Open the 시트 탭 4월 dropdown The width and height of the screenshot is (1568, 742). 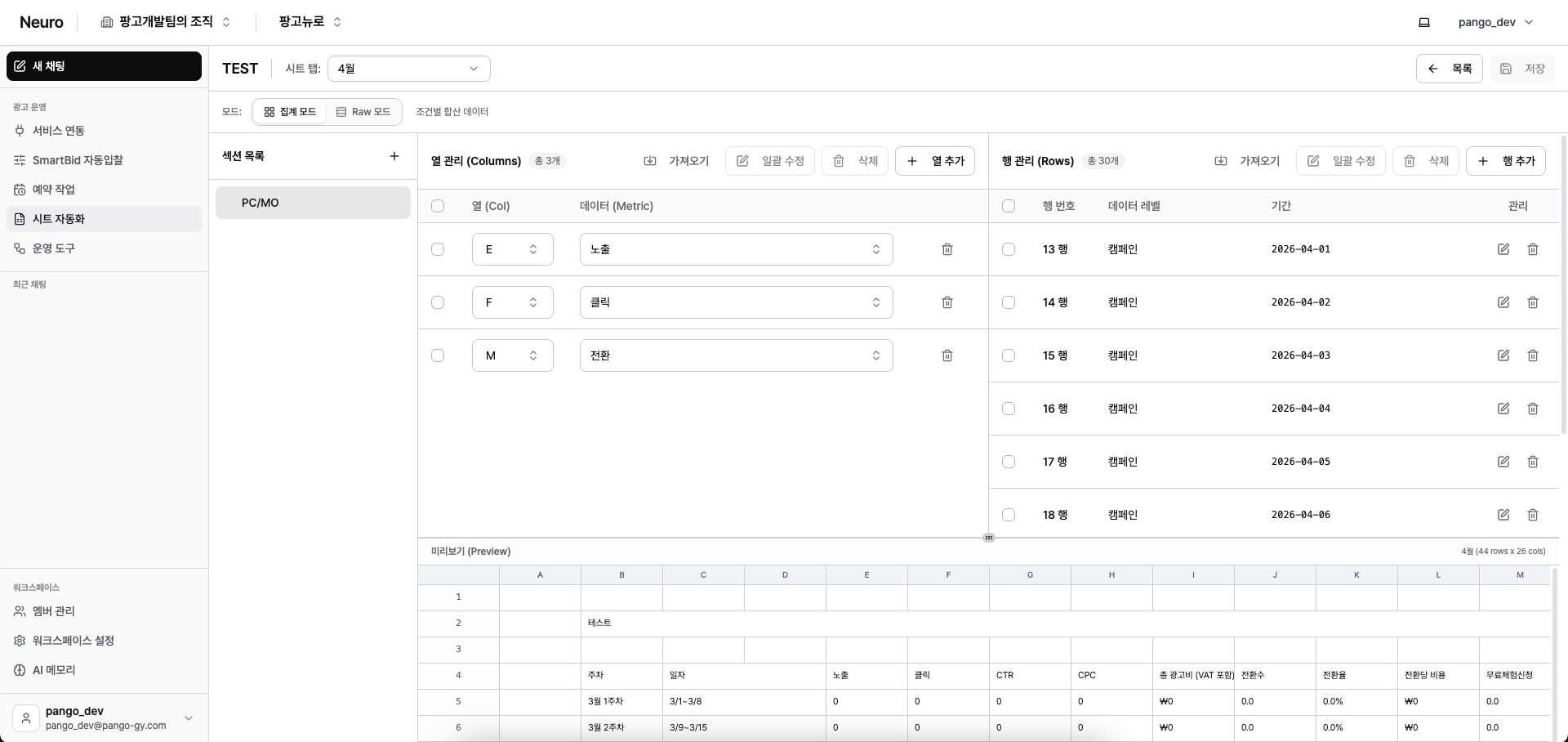point(409,69)
